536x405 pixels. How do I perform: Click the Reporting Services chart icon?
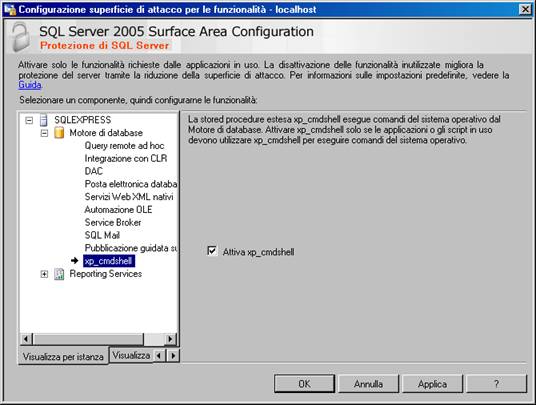click(59, 274)
